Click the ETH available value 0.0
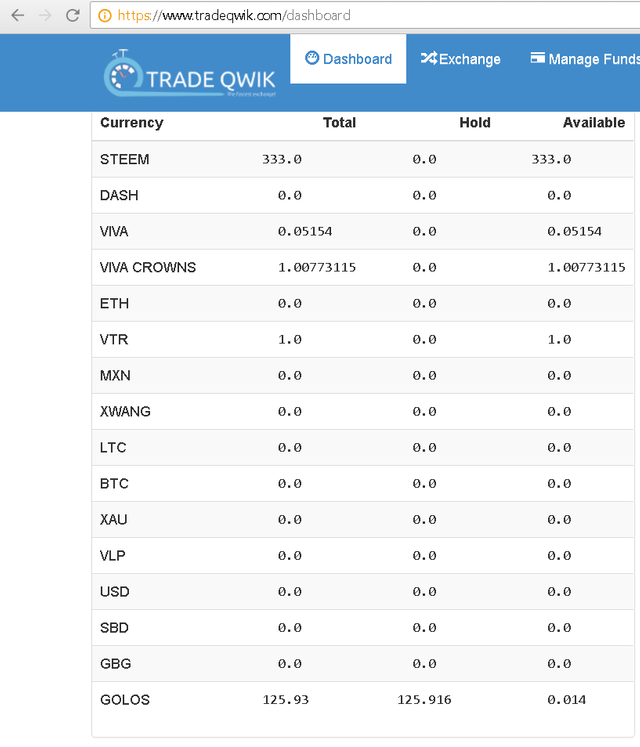Screen dimensions: 640x747 (559, 303)
